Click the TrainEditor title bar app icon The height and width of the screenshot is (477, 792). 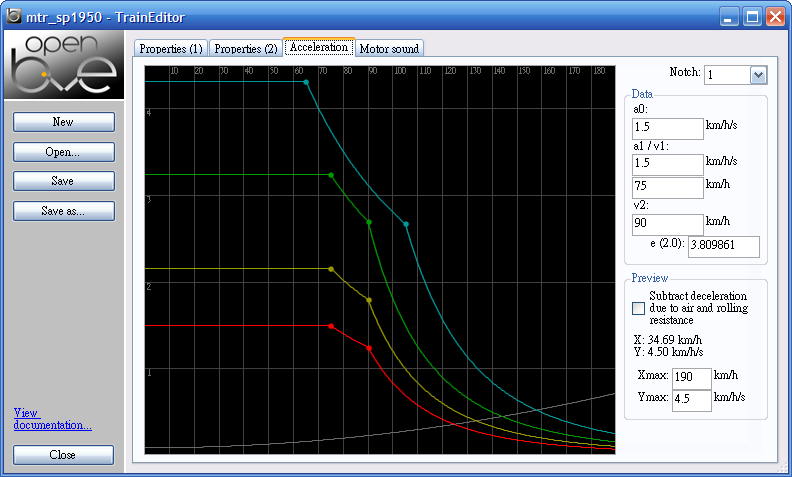[14, 17]
